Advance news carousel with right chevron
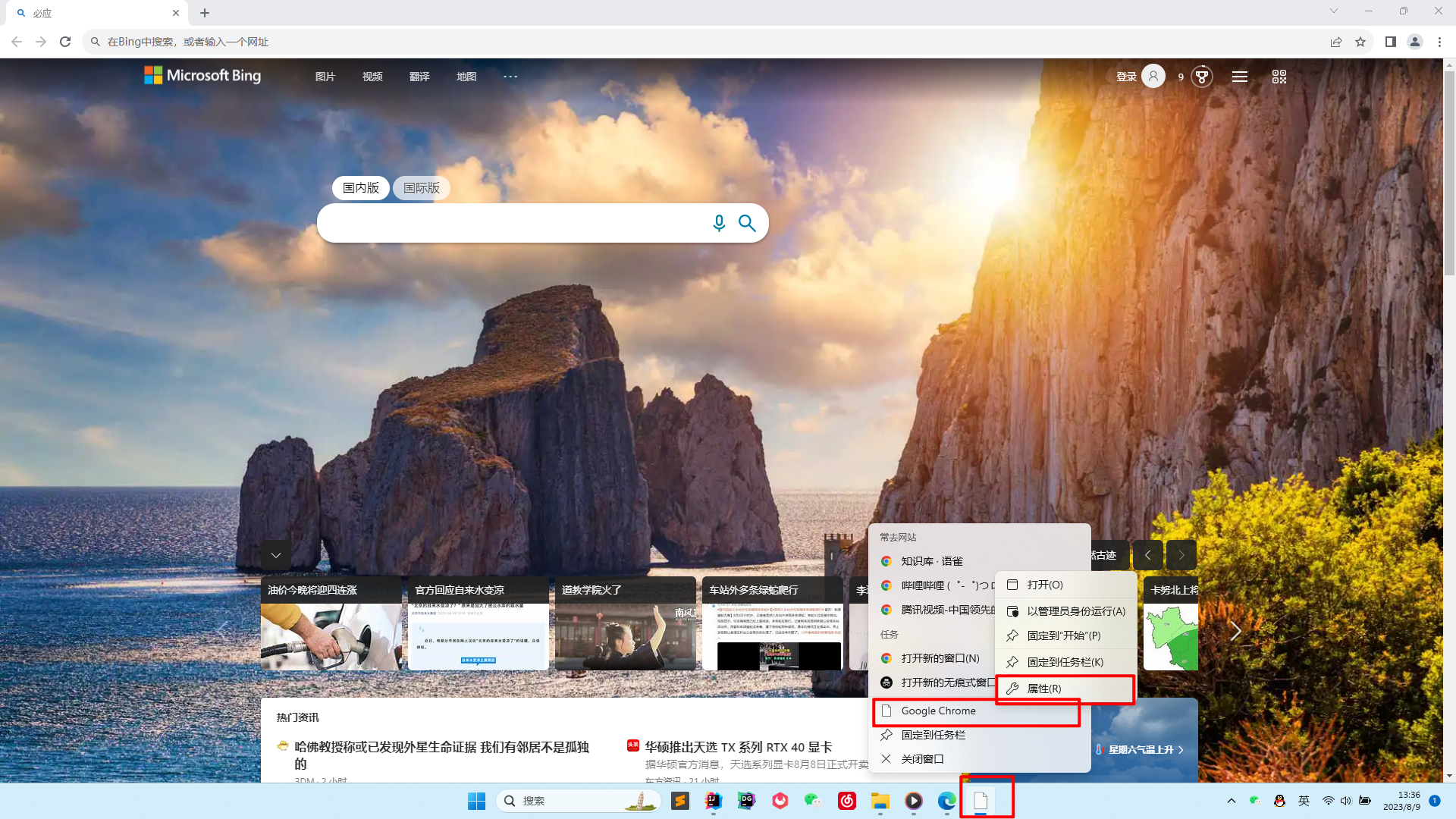 click(1236, 631)
